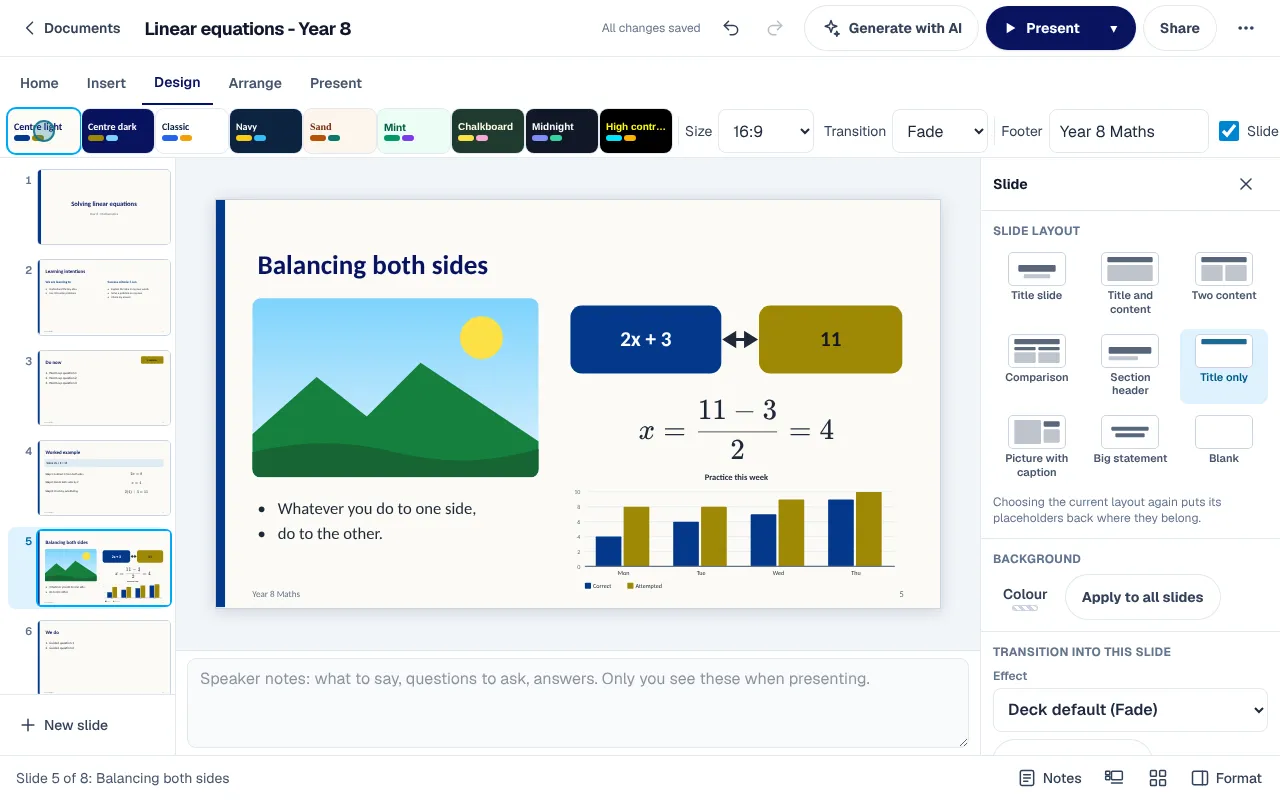Toggle the Slide number checkbox
This screenshot has width=1280, height=800.
[x=1229, y=131]
